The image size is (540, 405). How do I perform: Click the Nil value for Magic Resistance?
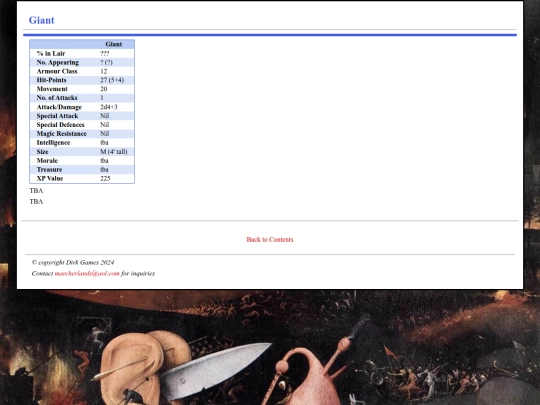point(105,134)
